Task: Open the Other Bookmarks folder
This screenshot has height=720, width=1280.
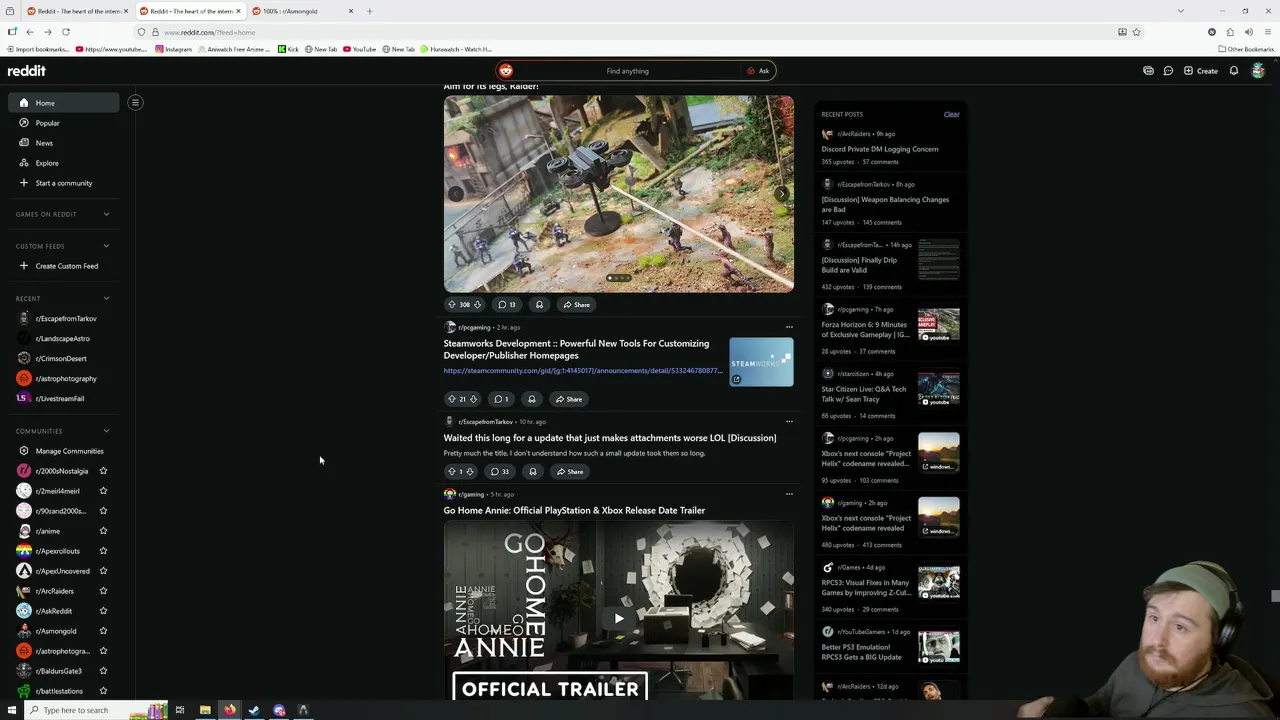Action: click(1246, 49)
